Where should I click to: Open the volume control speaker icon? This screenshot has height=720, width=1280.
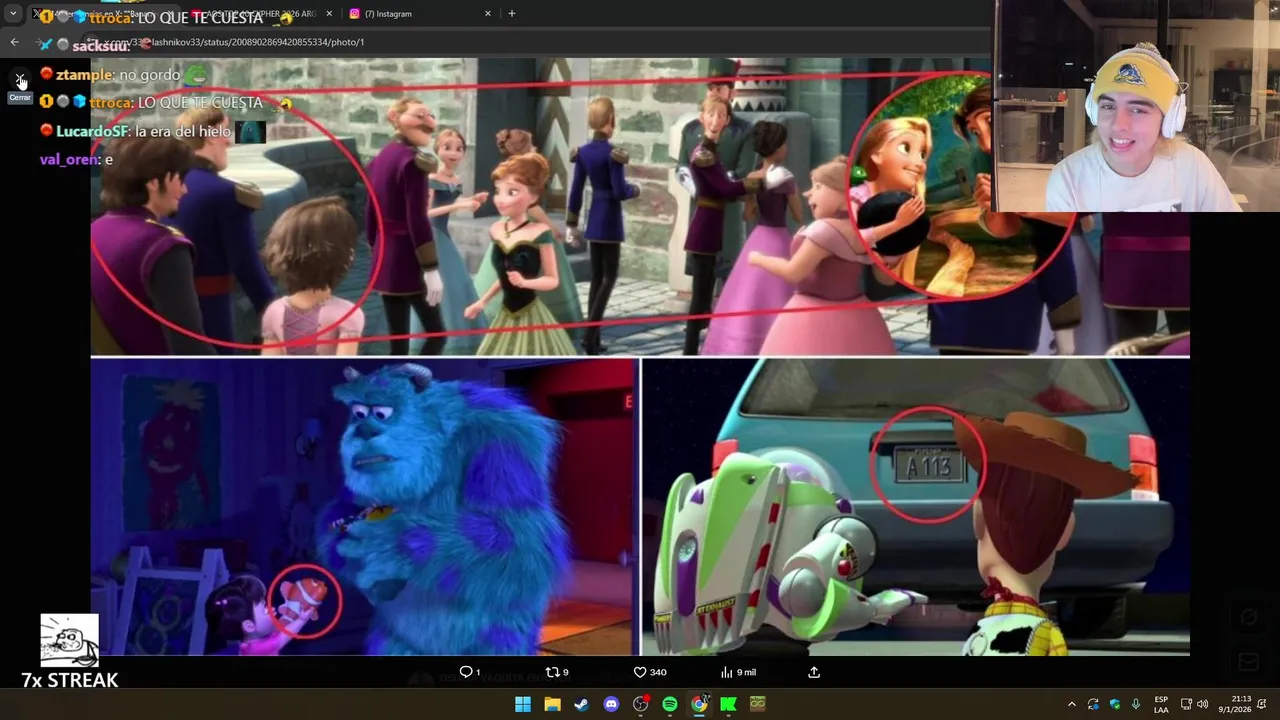(x=1202, y=704)
